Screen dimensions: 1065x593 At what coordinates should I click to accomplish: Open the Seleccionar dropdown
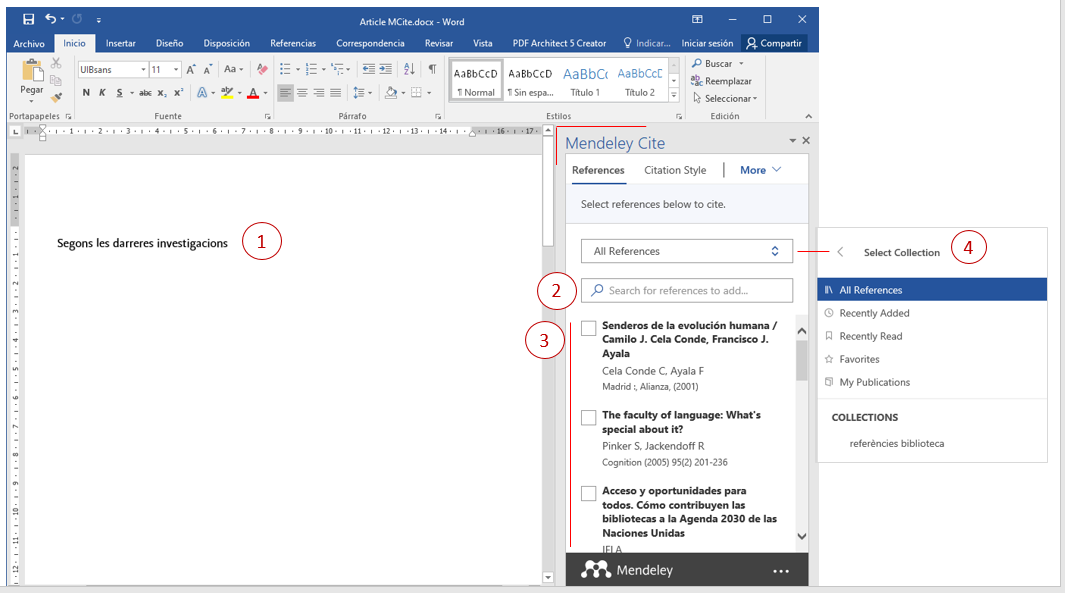click(x=725, y=98)
